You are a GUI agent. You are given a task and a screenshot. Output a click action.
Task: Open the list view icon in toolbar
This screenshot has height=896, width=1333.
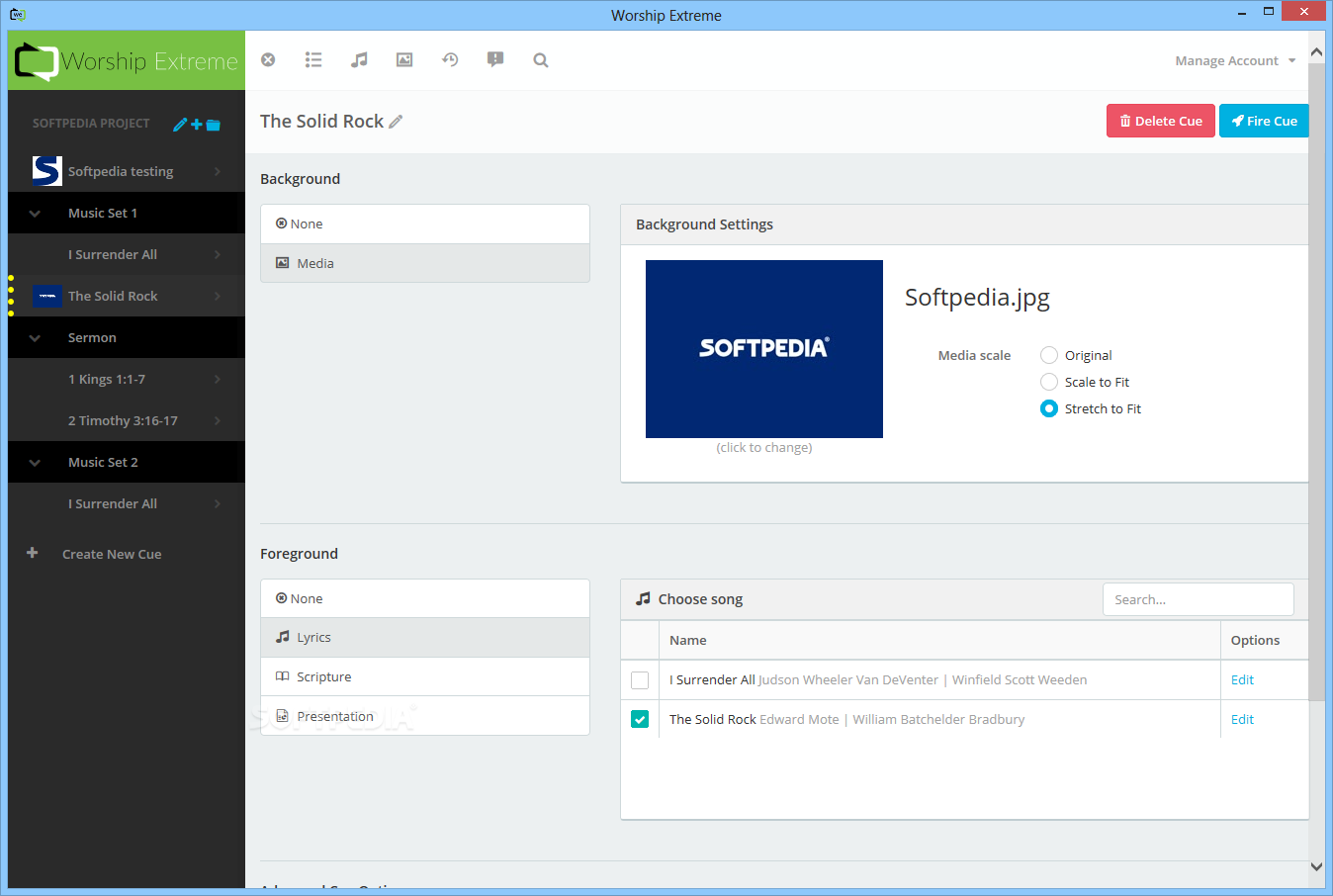point(313,59)
